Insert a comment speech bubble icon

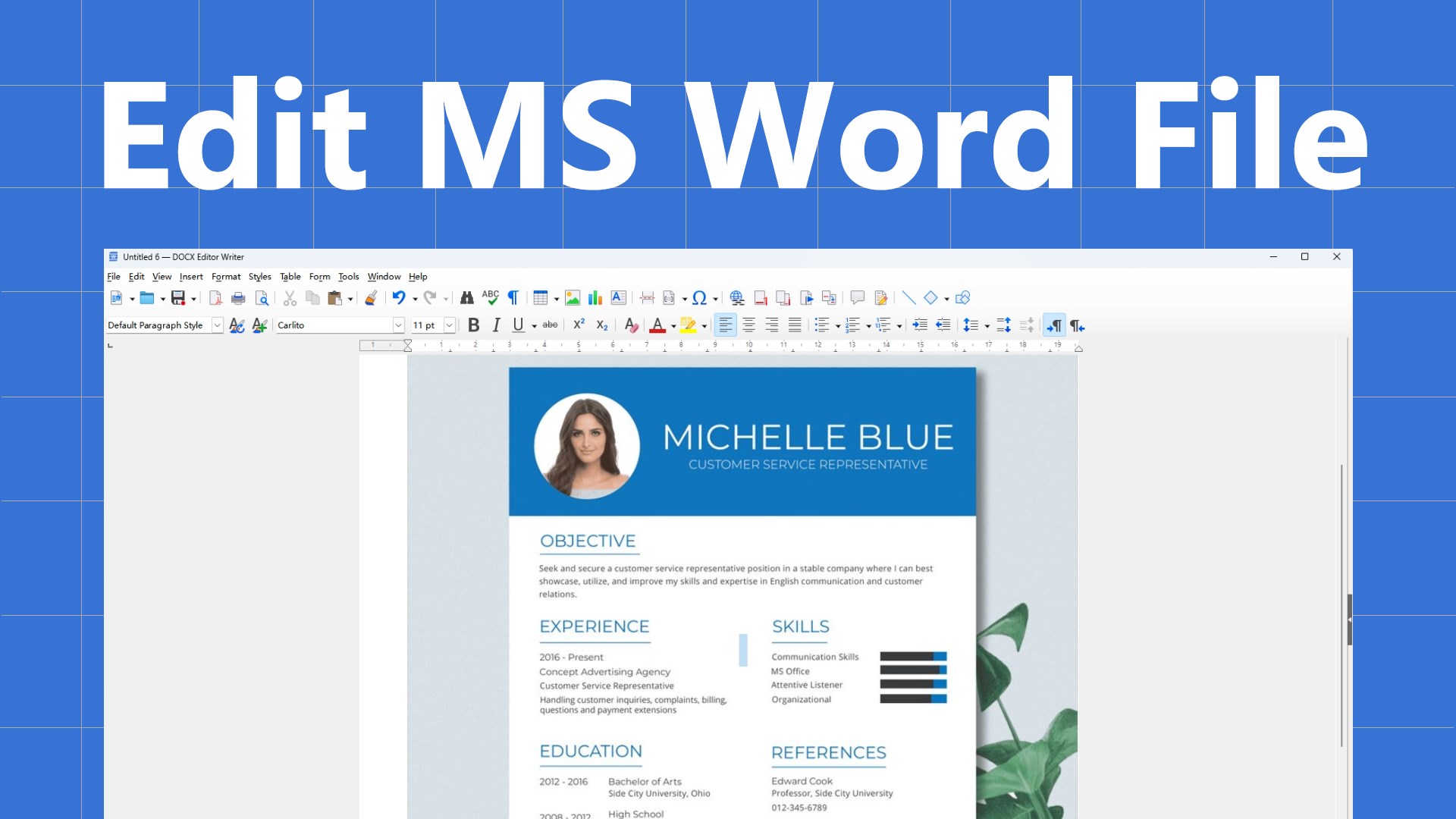[858, 298]
